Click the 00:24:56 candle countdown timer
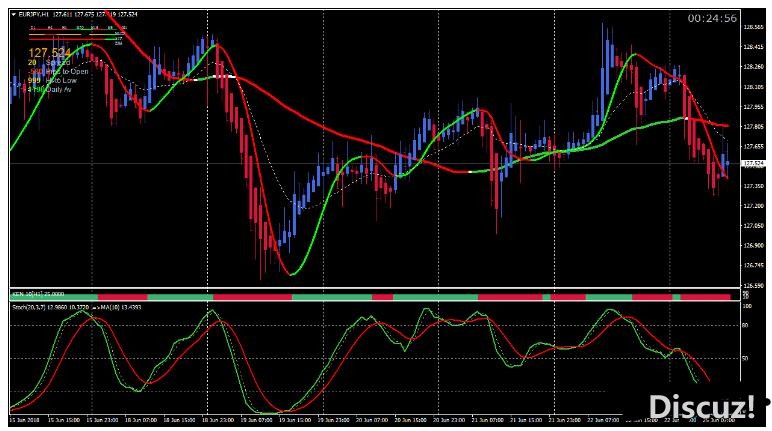772x431 pixels. [712, 19]
